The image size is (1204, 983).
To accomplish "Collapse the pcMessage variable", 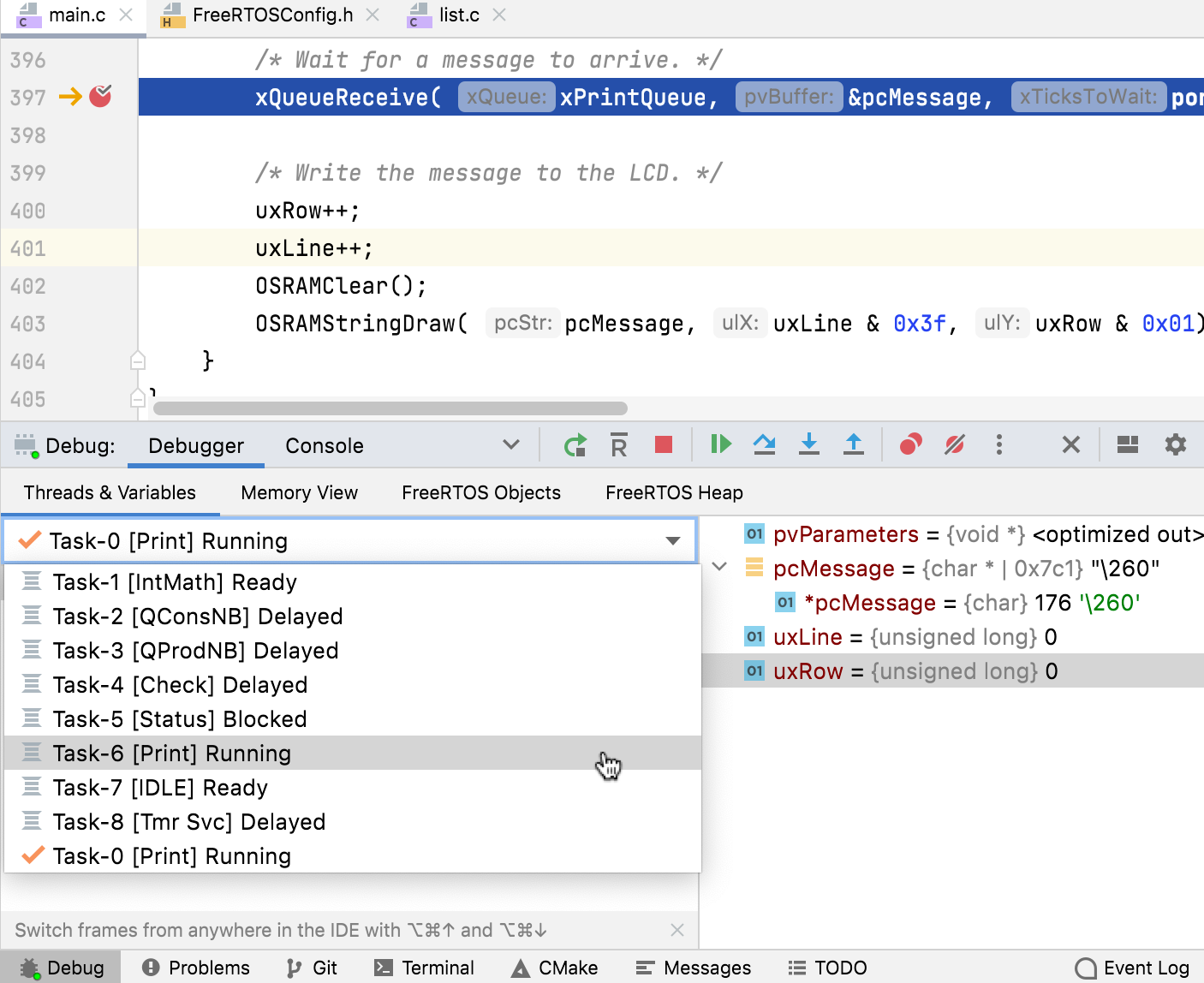I will coord(719,566).
